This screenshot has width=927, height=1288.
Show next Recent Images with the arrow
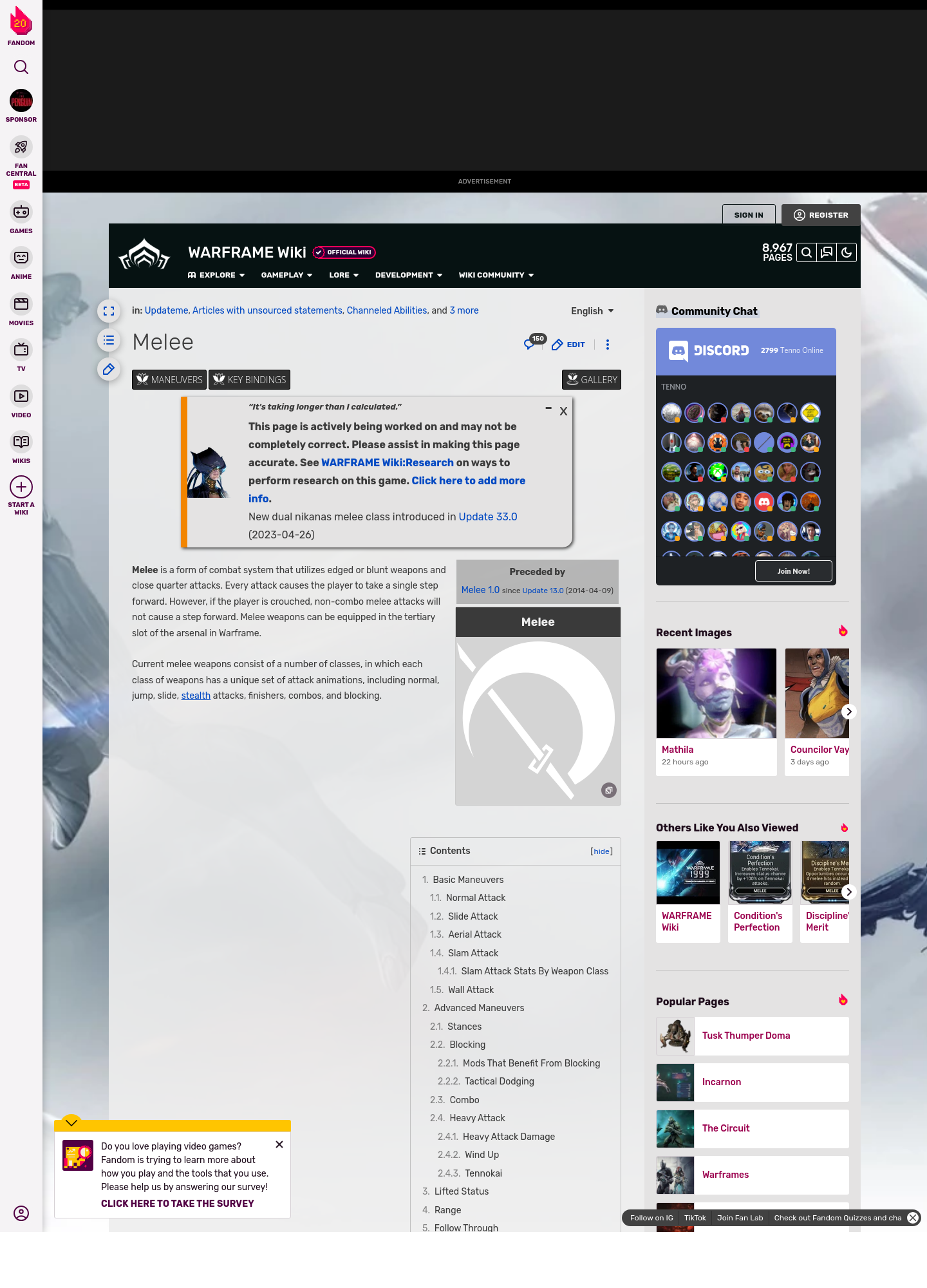pos(849,712)
